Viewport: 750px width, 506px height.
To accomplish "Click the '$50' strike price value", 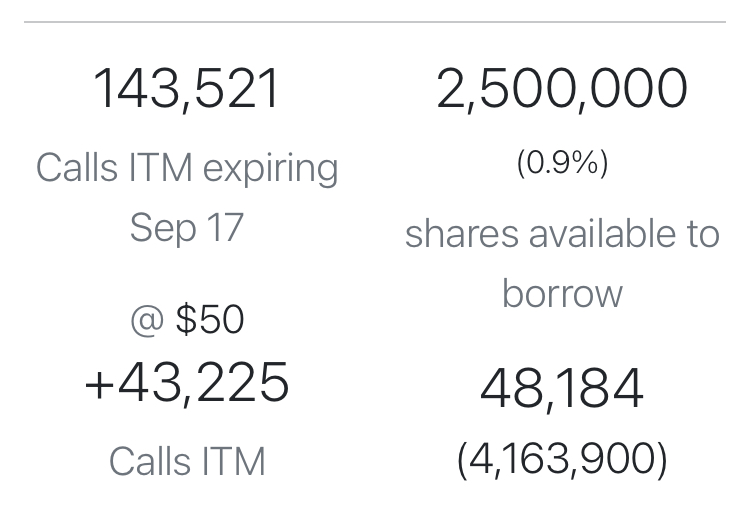I will point(210,320).
